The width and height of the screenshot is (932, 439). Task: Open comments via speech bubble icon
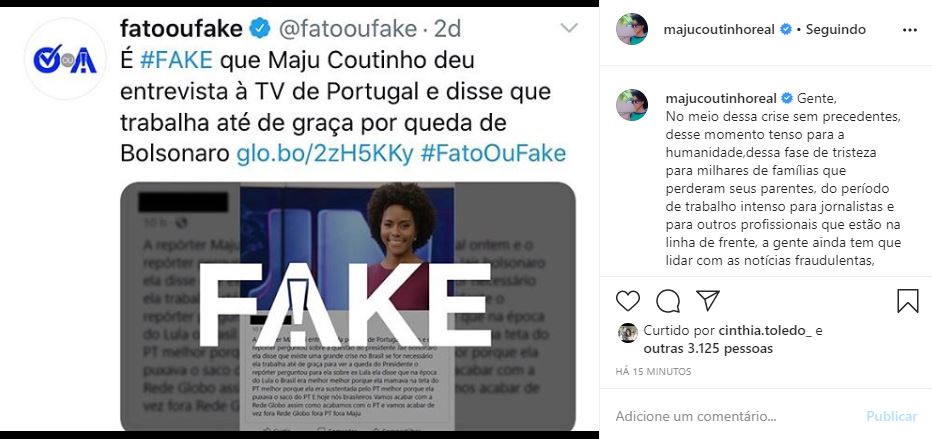[668, 301]
